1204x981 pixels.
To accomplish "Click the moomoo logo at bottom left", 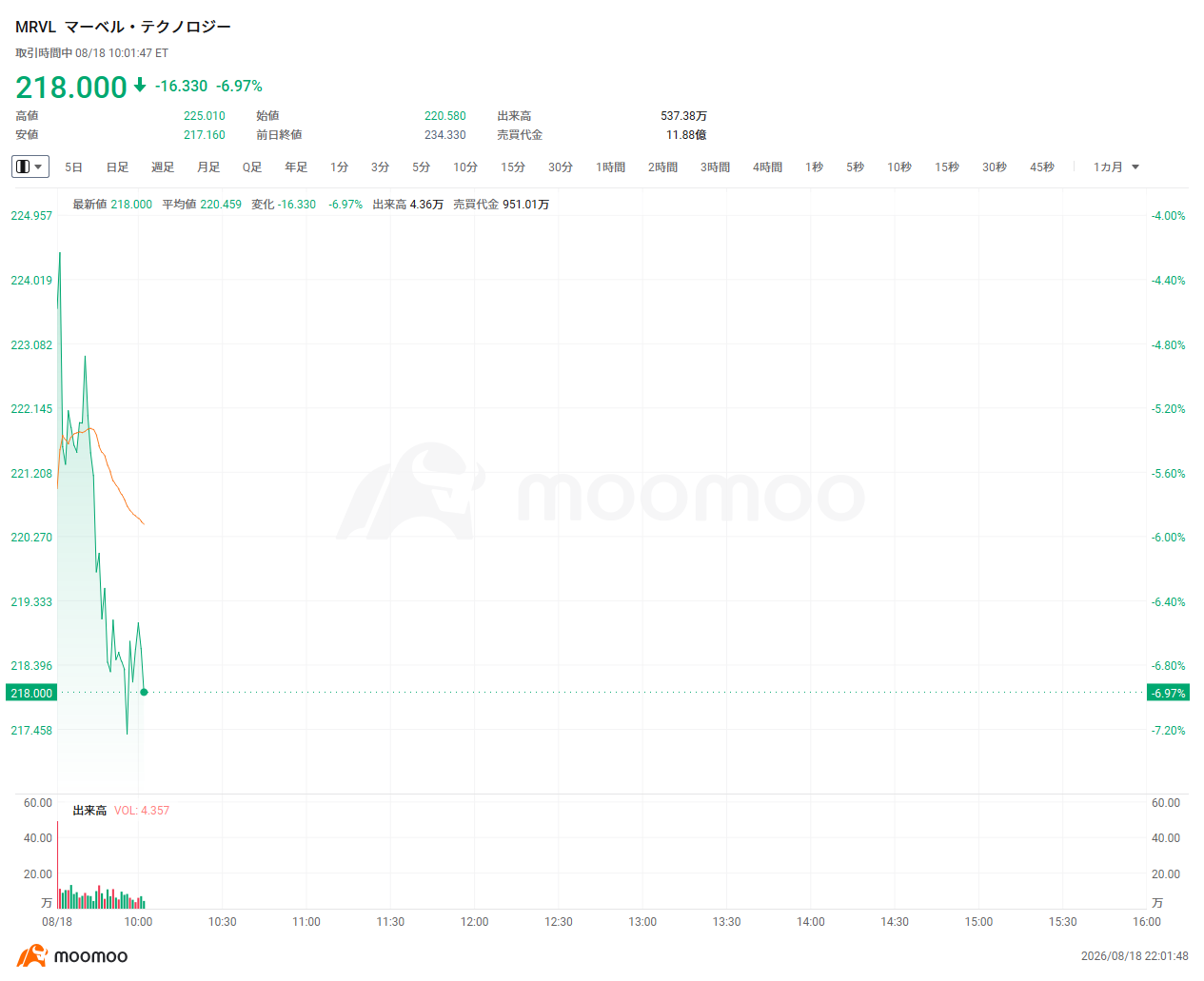I will click(x=72, y=955).
